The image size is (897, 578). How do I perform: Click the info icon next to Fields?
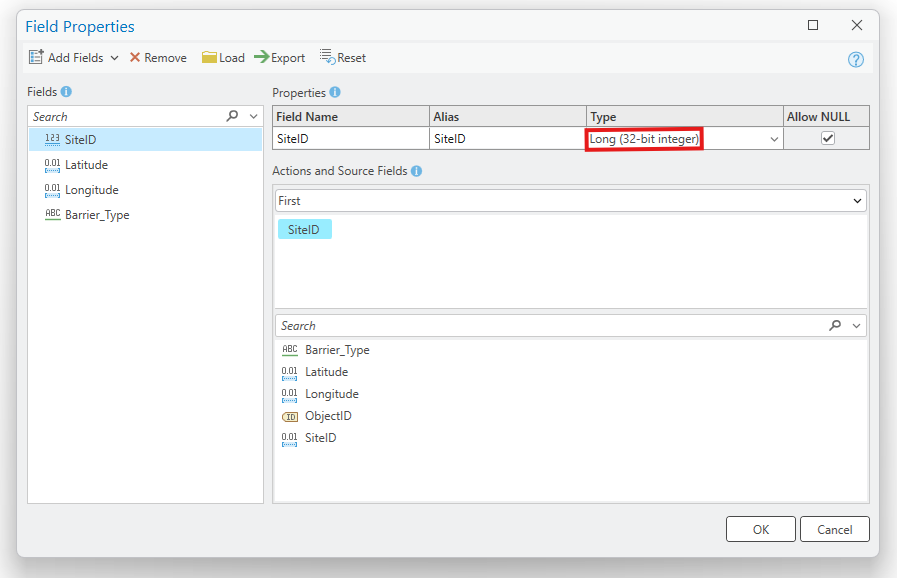pyautogui.click(x=66, y=91)
